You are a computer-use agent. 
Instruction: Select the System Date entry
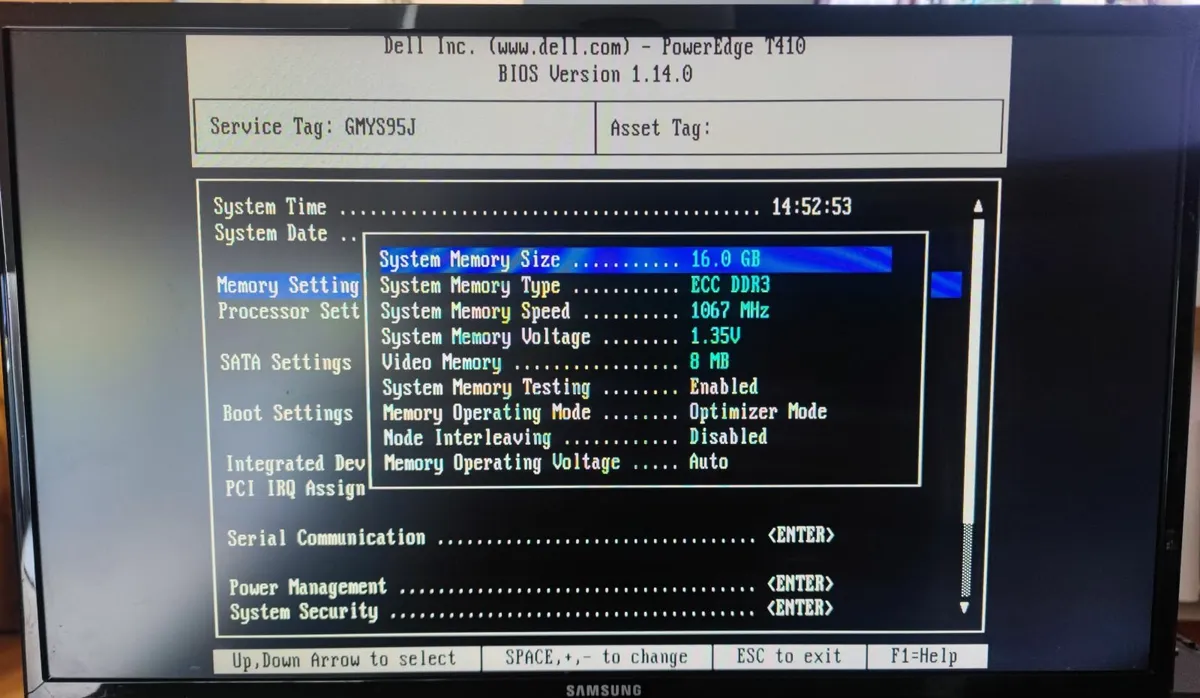[x=285, y=234]
